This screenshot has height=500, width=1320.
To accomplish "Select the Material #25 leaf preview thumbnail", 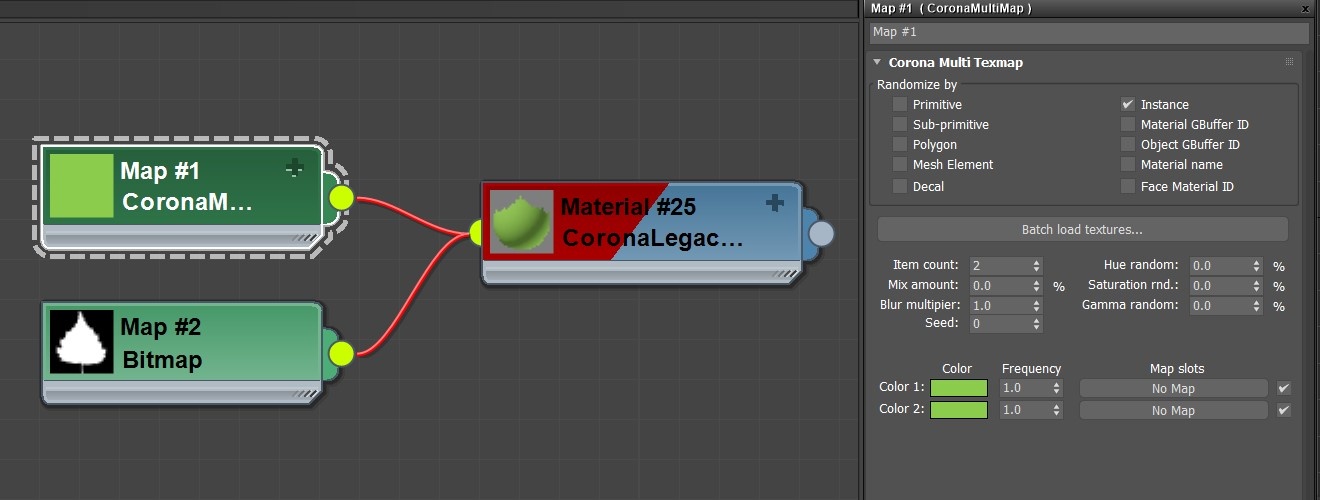I will [x=522, y=221].
